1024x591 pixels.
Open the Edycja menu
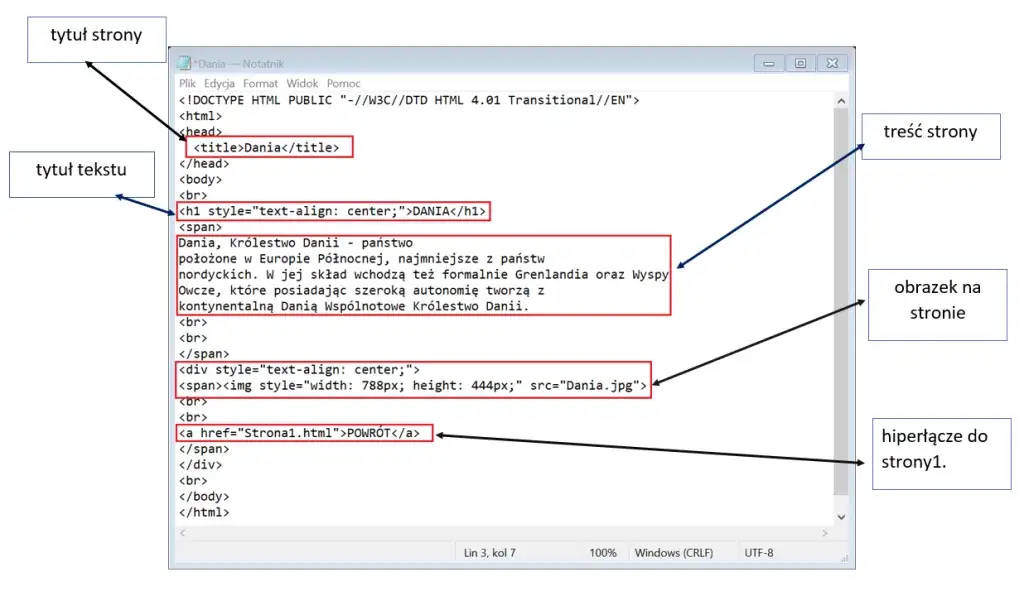tap(218, 83)
